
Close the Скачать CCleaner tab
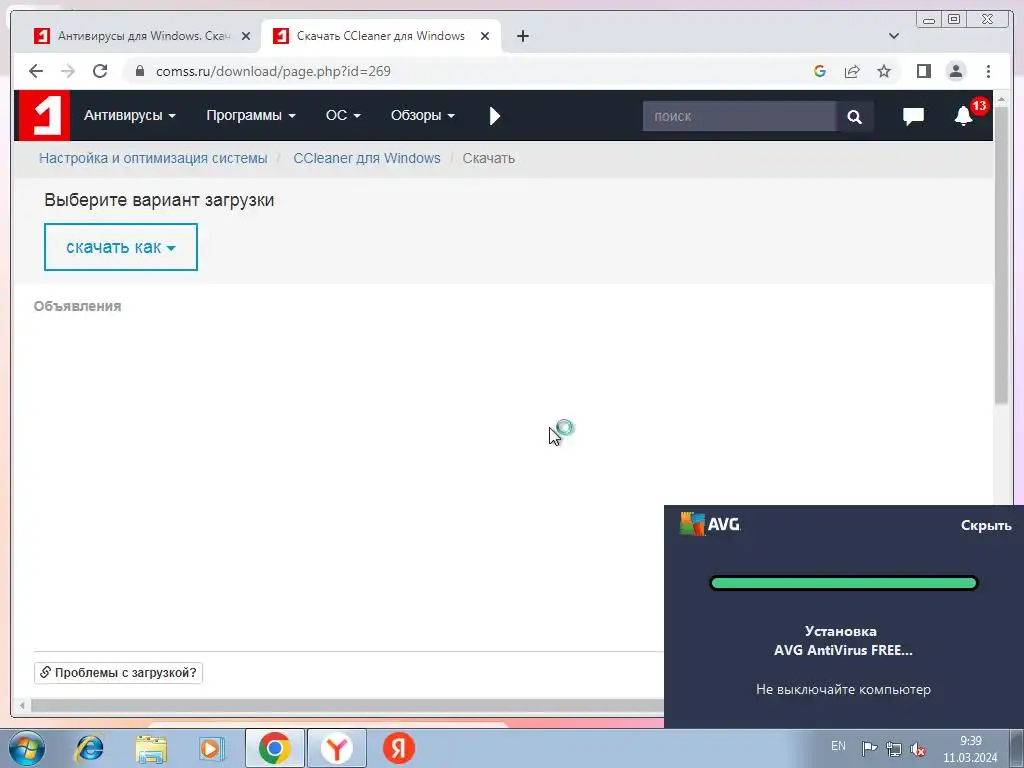click(485, 36)
